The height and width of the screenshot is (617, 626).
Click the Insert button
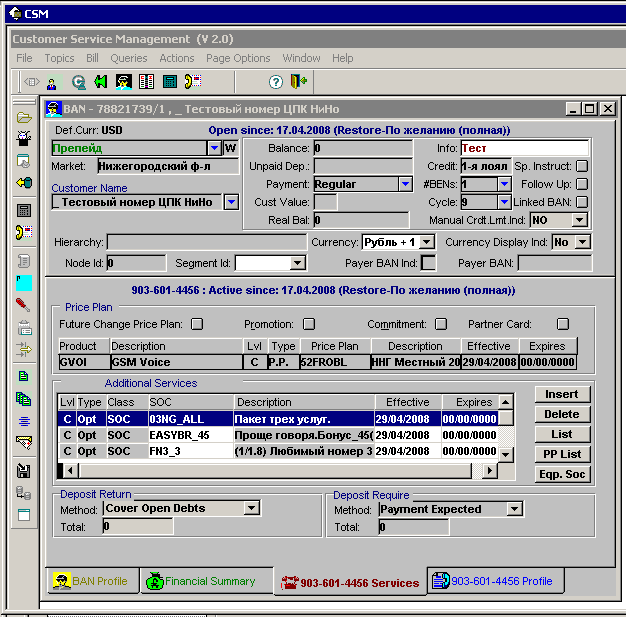(x=562, y=394)
